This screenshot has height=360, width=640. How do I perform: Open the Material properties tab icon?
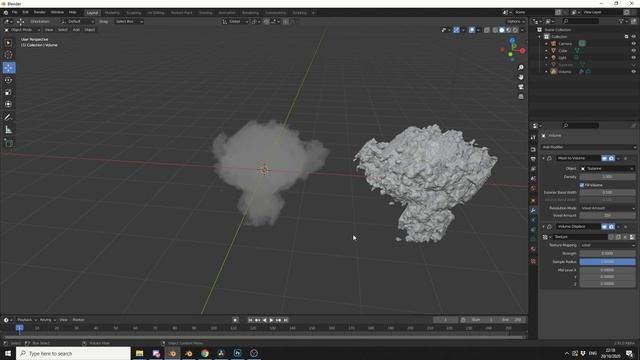[533, 249]
